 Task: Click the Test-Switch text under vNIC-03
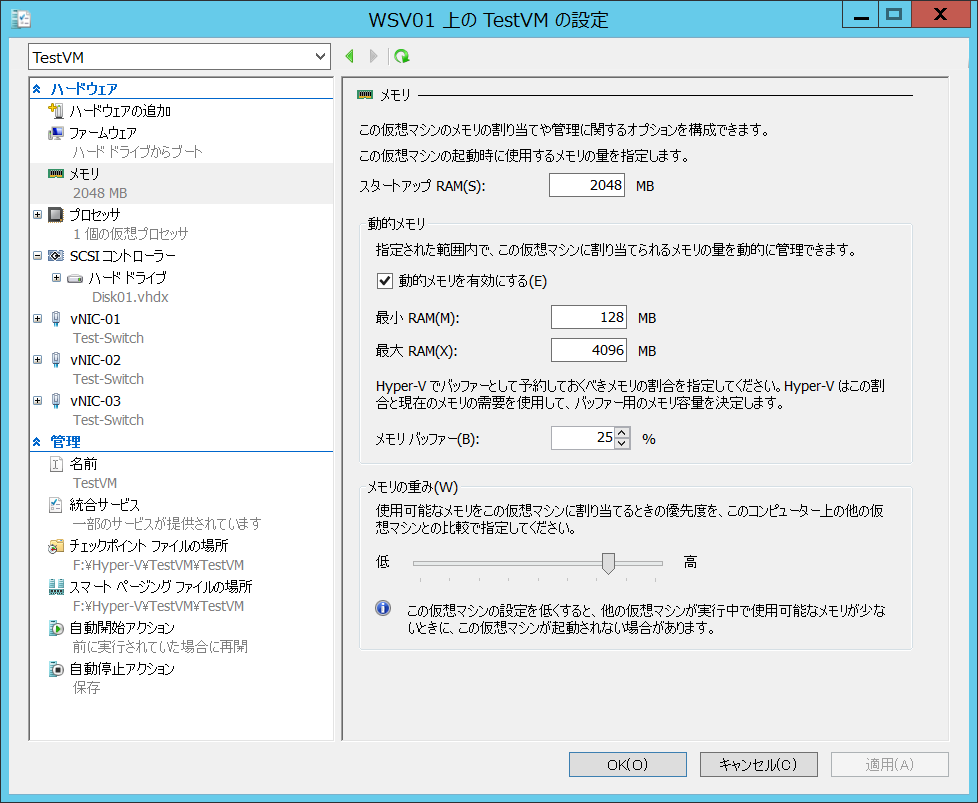pos(108,420)
